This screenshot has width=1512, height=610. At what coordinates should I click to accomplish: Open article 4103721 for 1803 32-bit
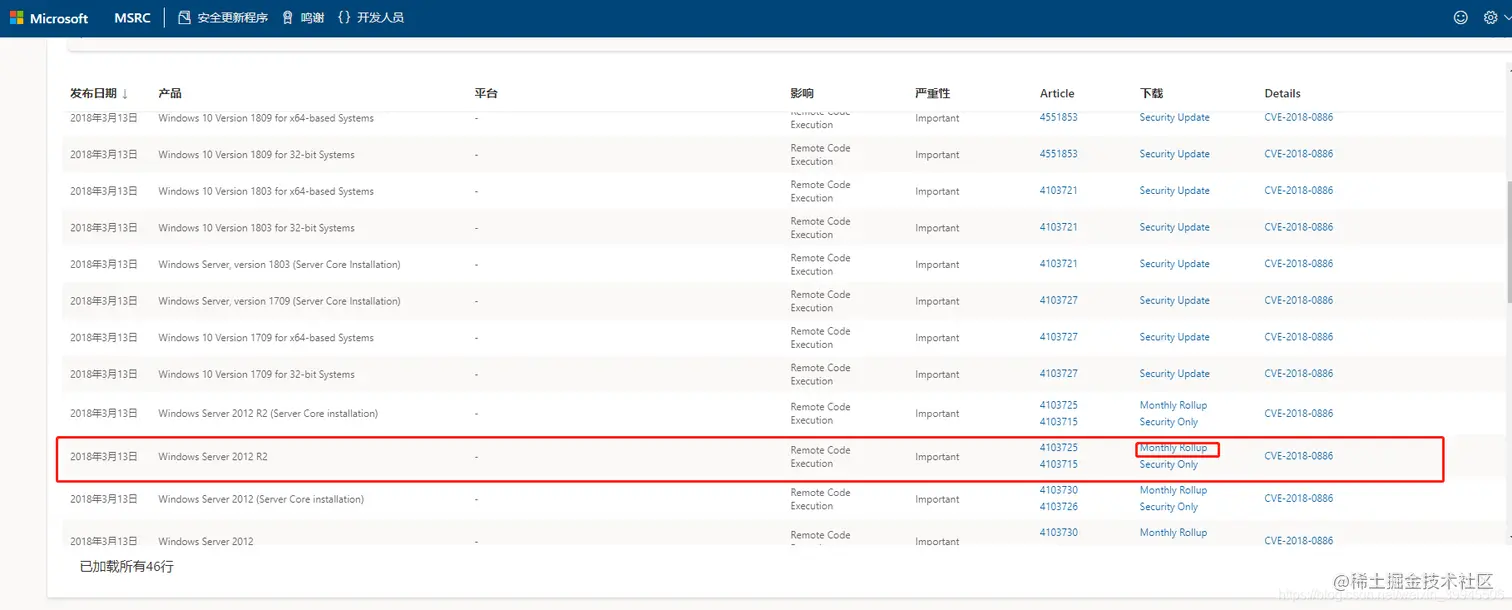pos(1059,227)
